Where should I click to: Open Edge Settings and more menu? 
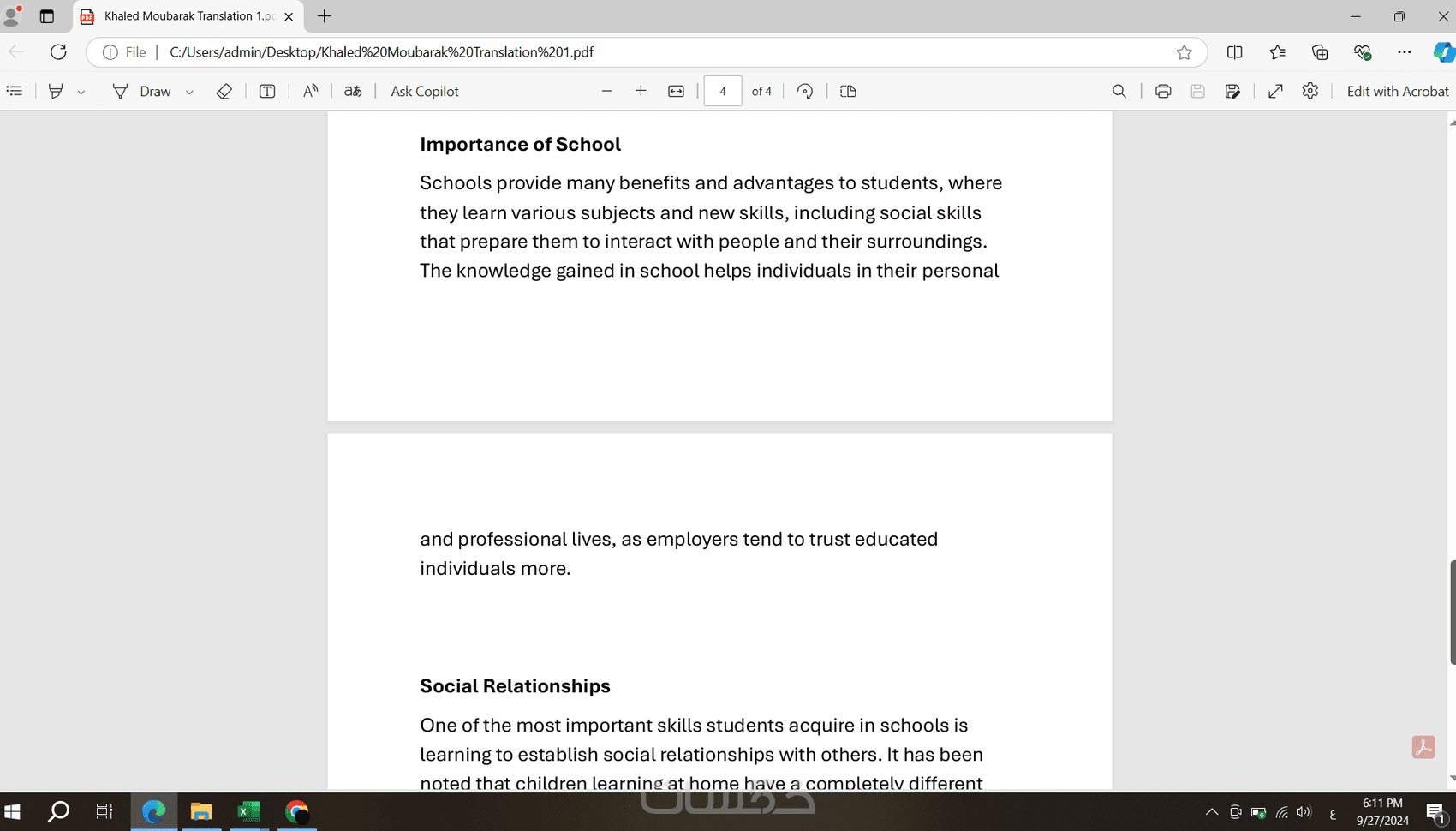1404,52
